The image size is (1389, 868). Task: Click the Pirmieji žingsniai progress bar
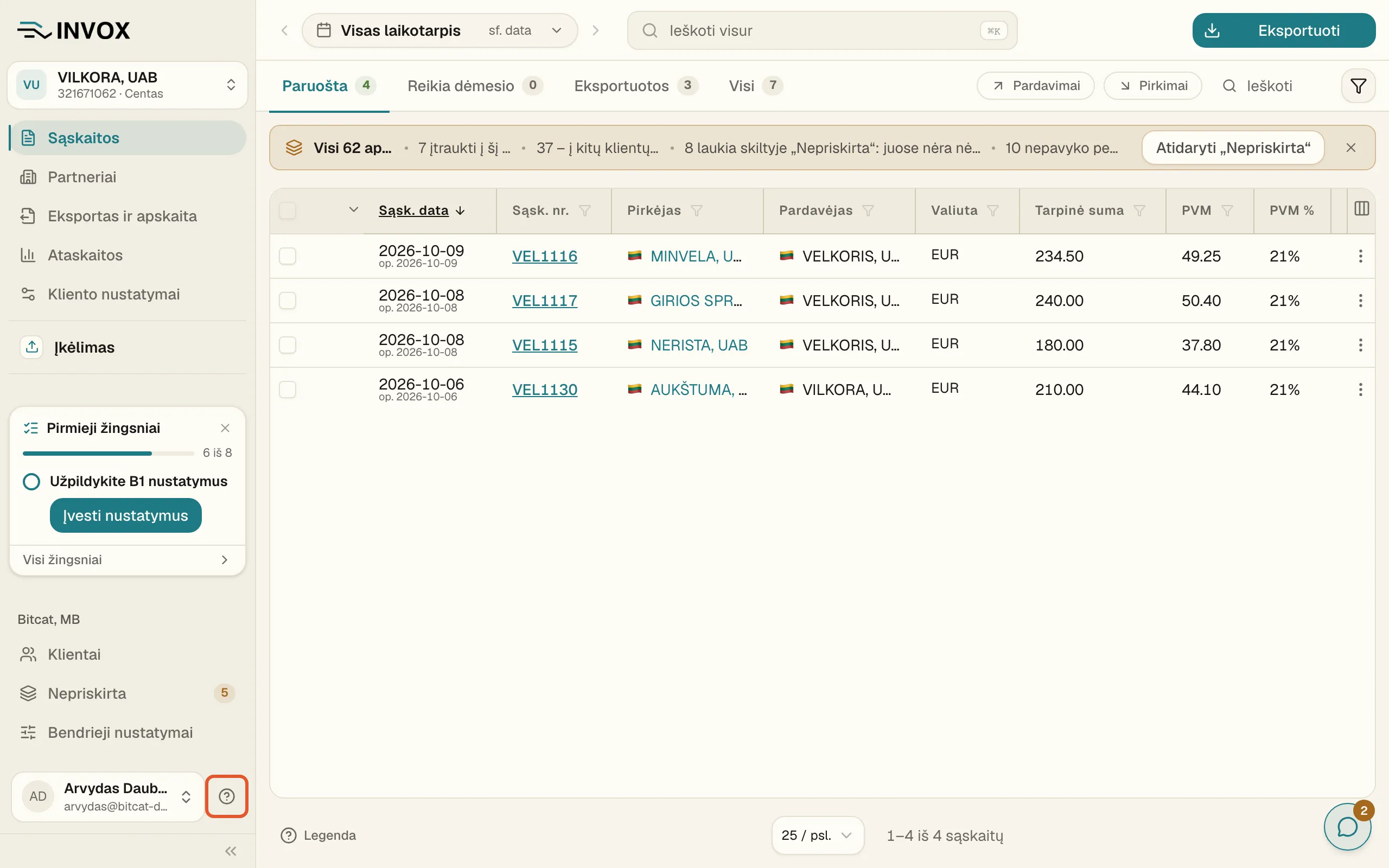click(109, 454)
